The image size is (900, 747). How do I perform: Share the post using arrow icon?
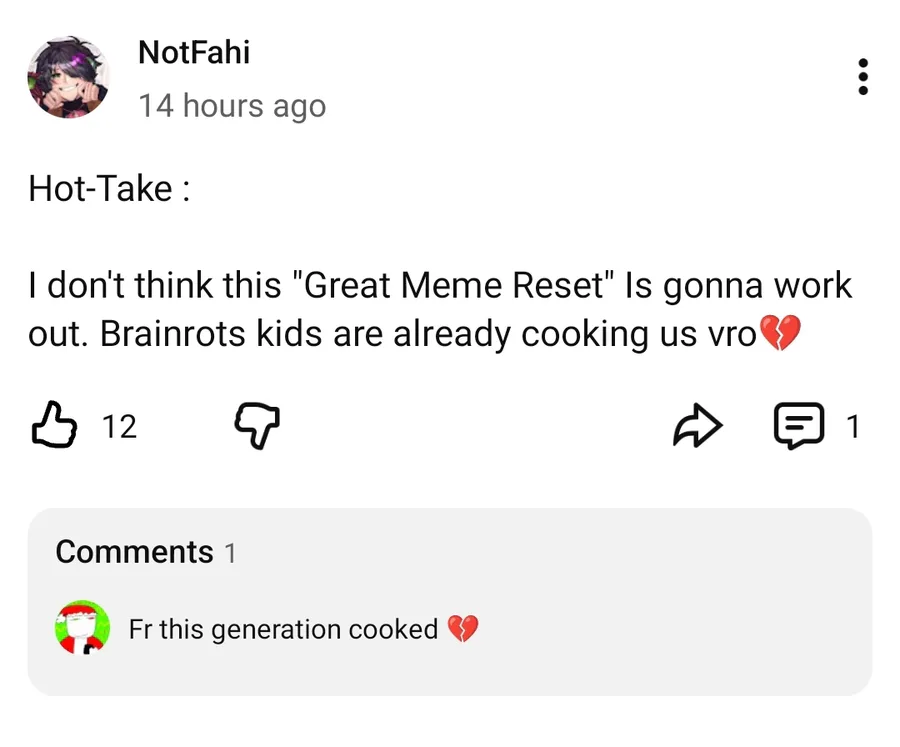click(696, 427)
